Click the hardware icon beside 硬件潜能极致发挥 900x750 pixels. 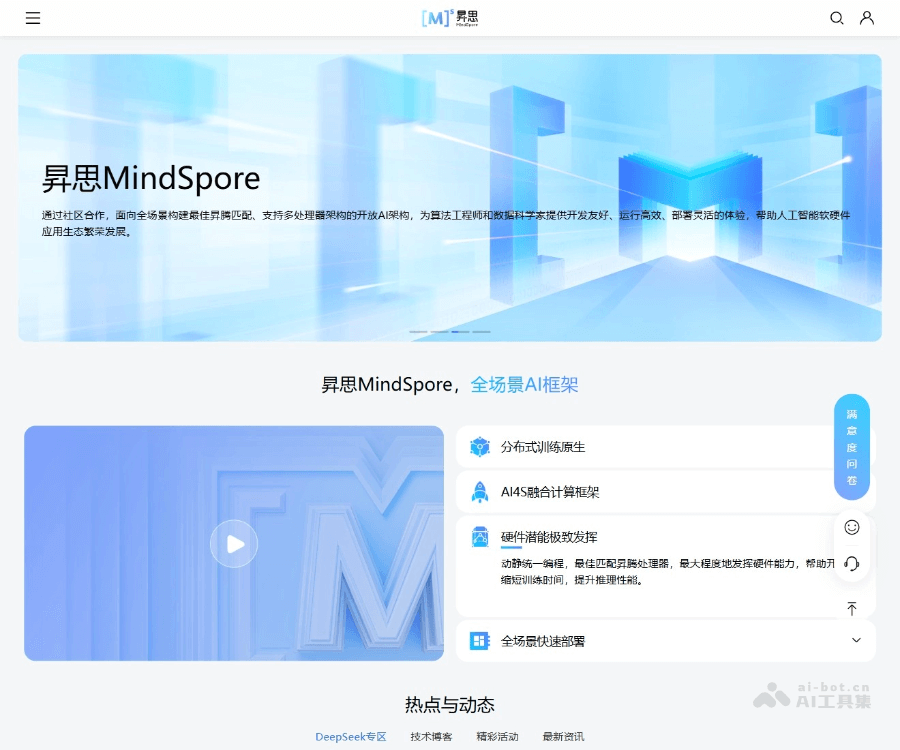click(x=480, y=537)
